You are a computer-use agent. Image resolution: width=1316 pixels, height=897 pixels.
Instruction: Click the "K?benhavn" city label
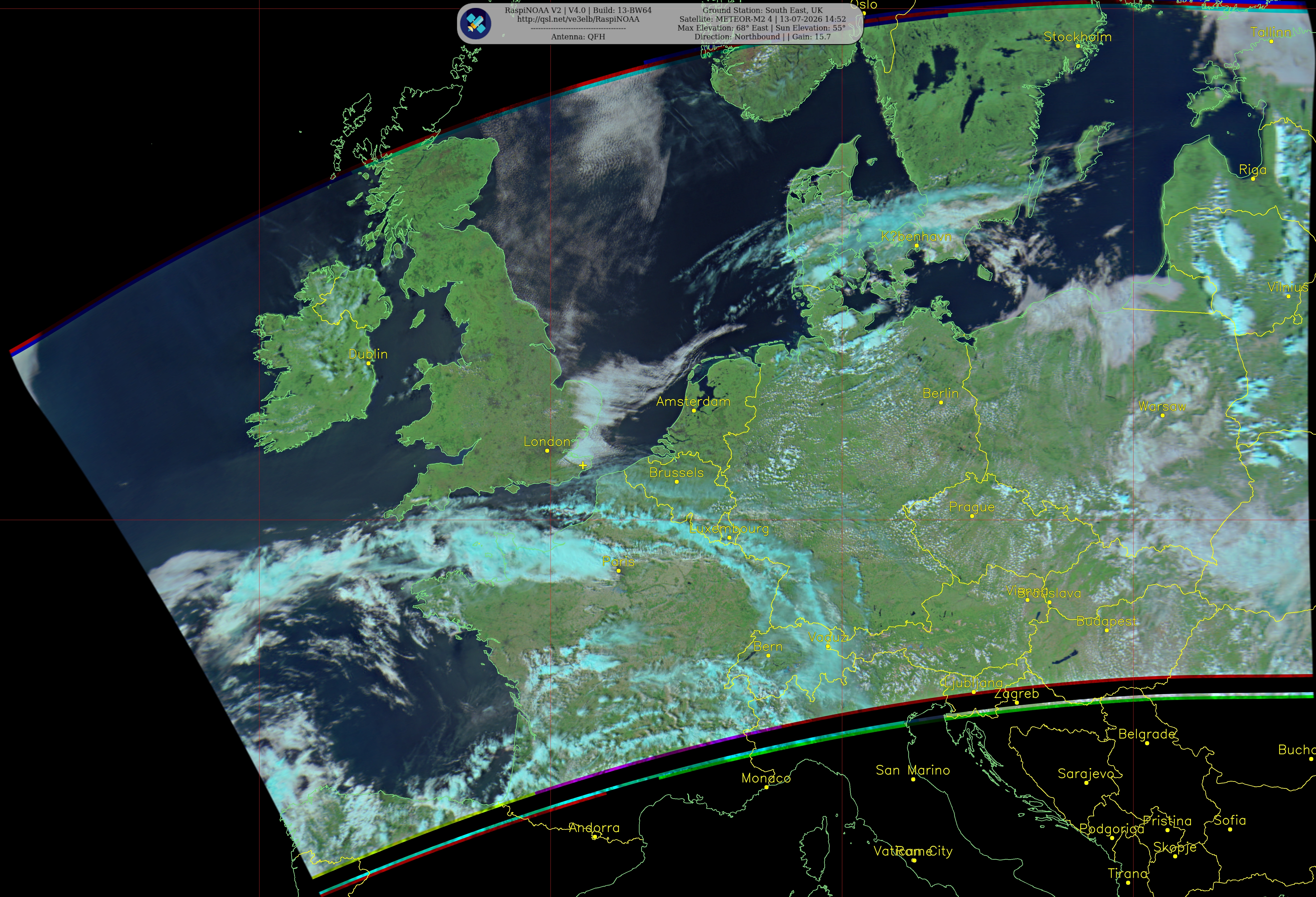pos(916,237)
